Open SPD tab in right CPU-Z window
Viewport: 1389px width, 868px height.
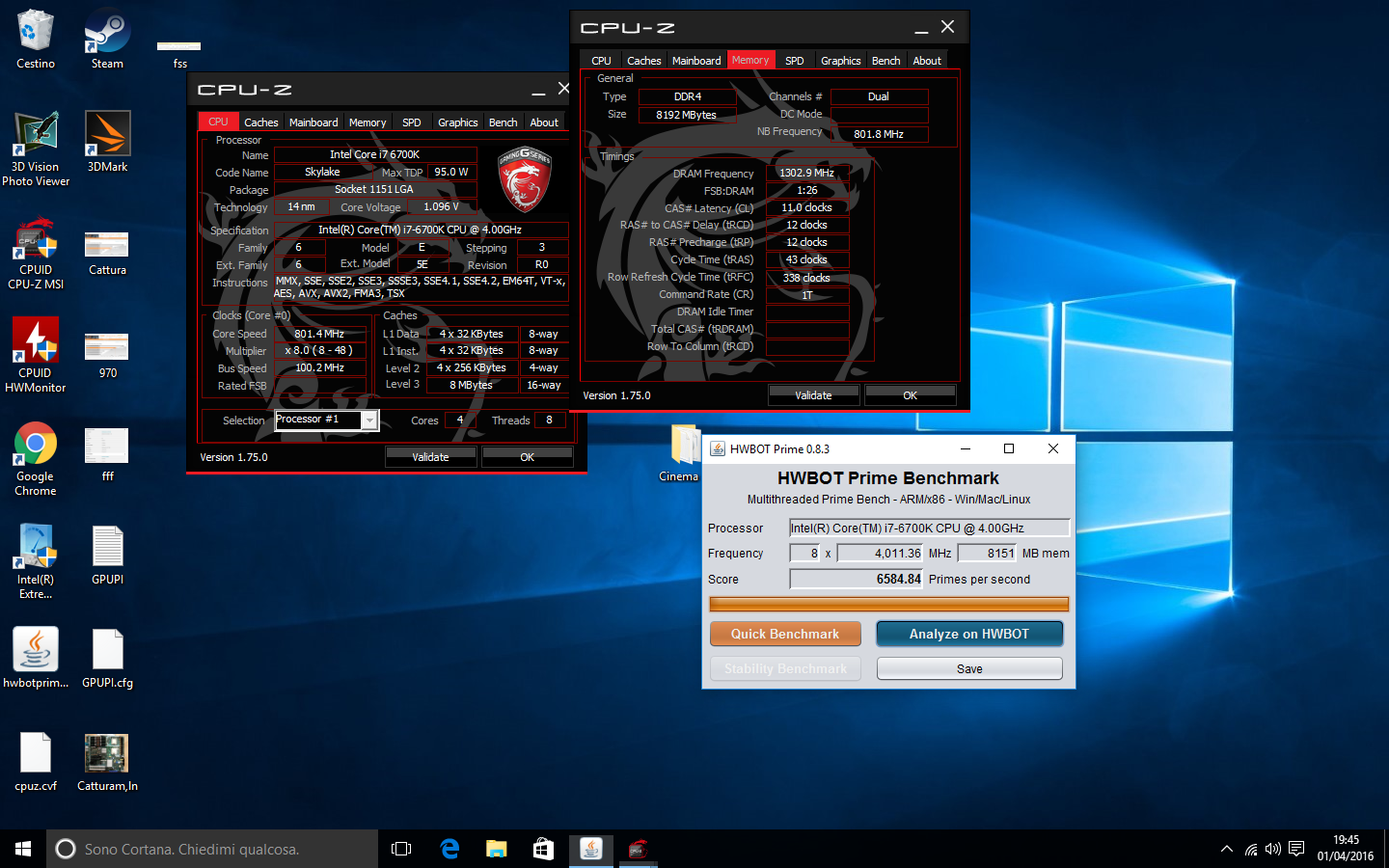click(x=795, y=61)
